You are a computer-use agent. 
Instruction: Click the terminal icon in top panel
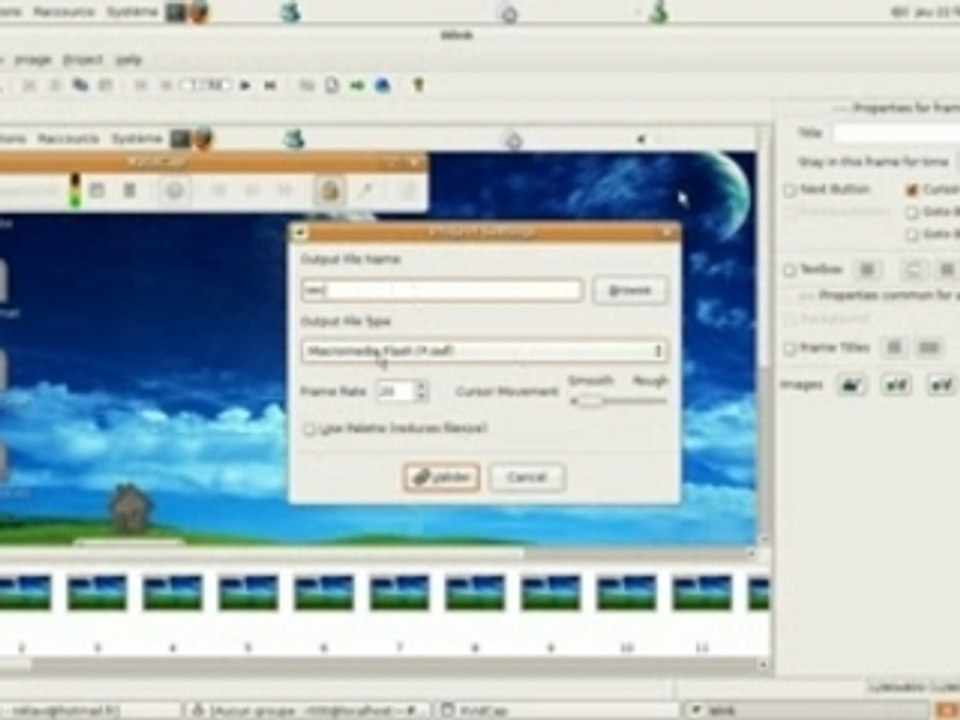176,12
